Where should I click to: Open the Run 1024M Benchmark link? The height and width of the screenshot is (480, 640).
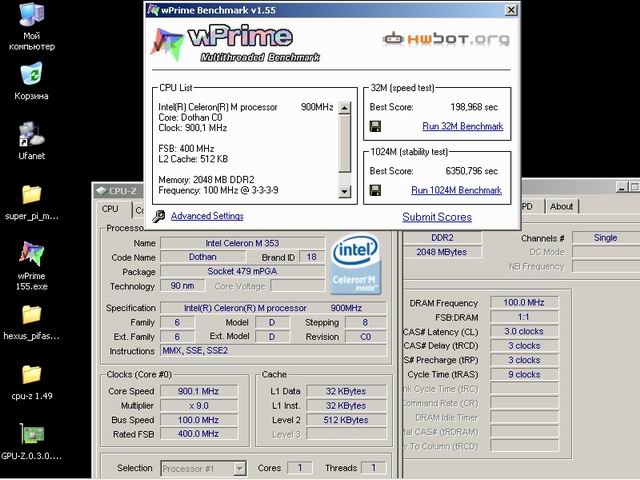click(456, 190)
